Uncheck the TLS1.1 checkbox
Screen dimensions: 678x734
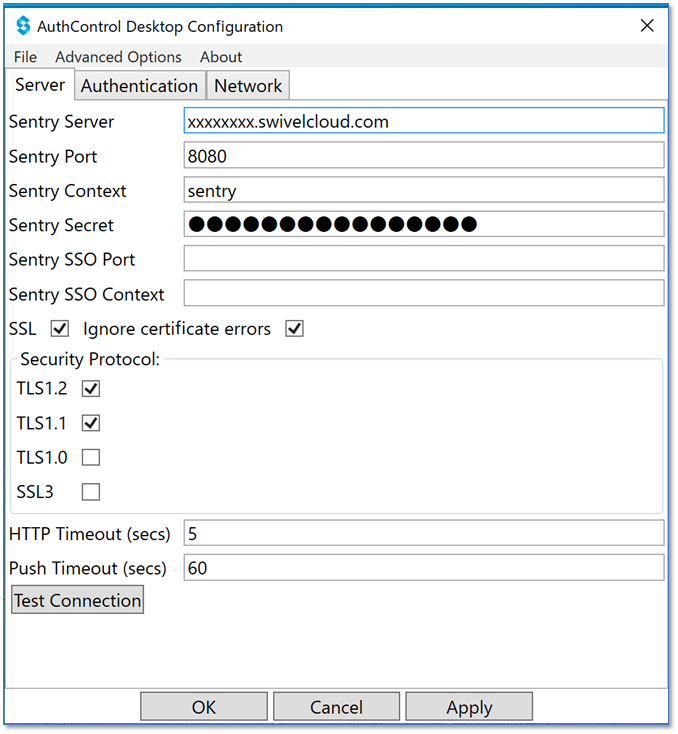coord(91,423)
